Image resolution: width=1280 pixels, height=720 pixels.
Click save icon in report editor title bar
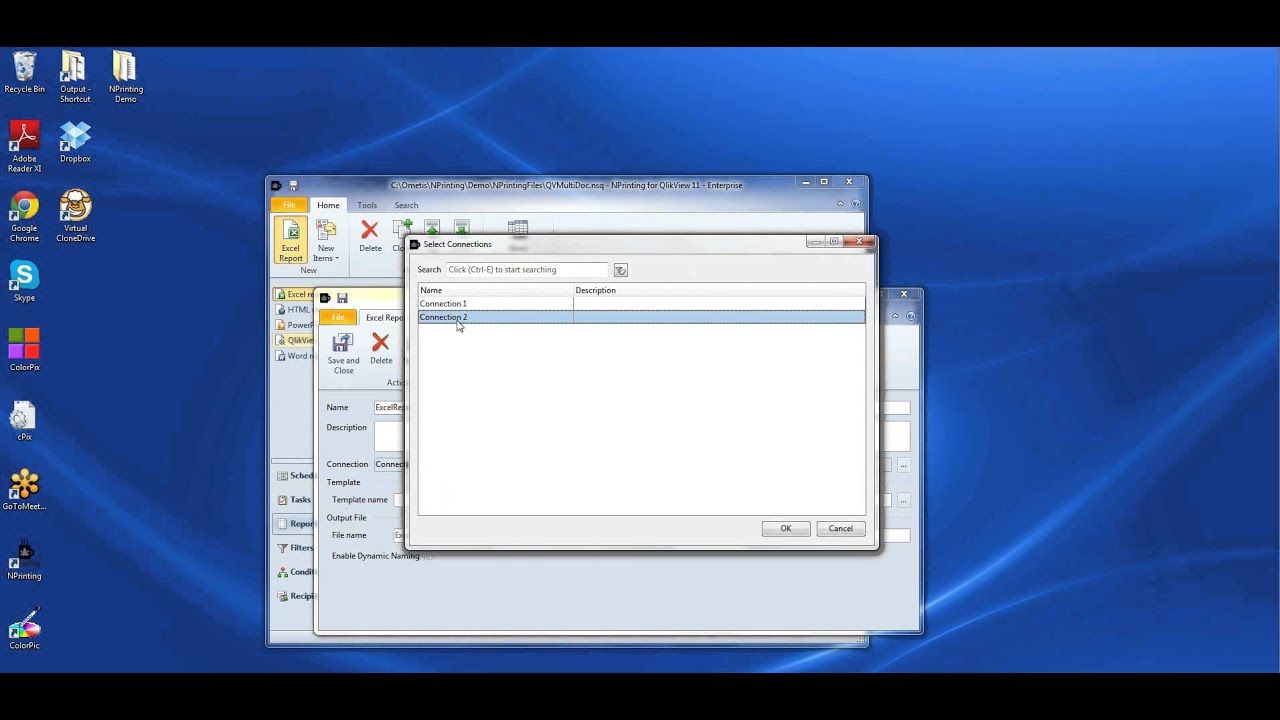[x=342, y=298]
